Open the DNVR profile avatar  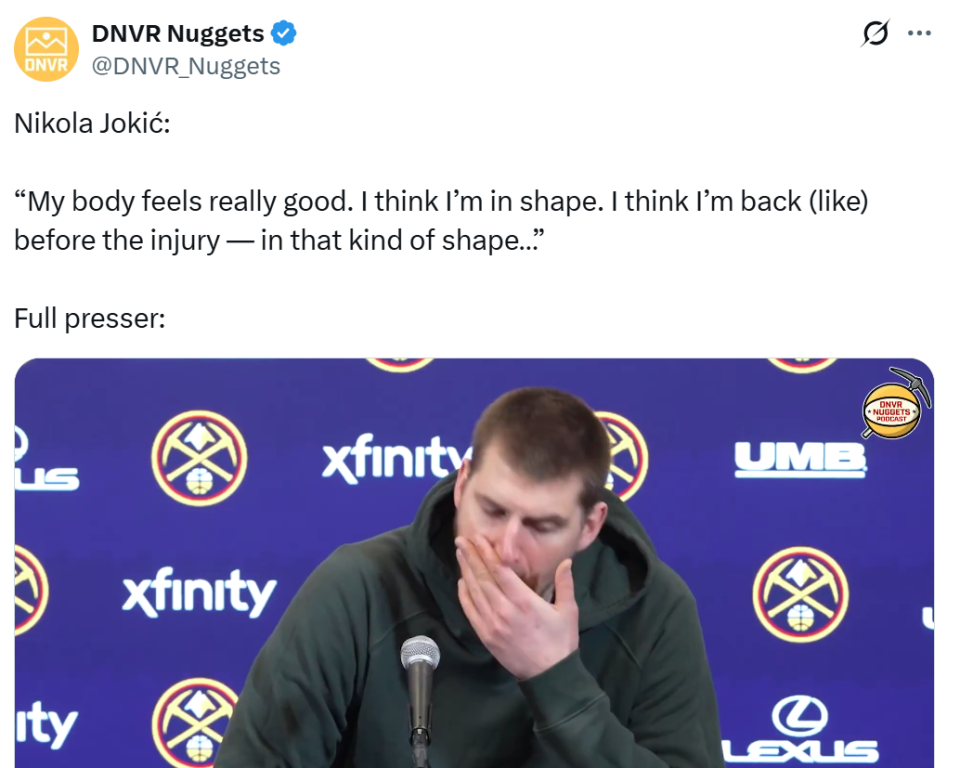(x=47, y=50)
